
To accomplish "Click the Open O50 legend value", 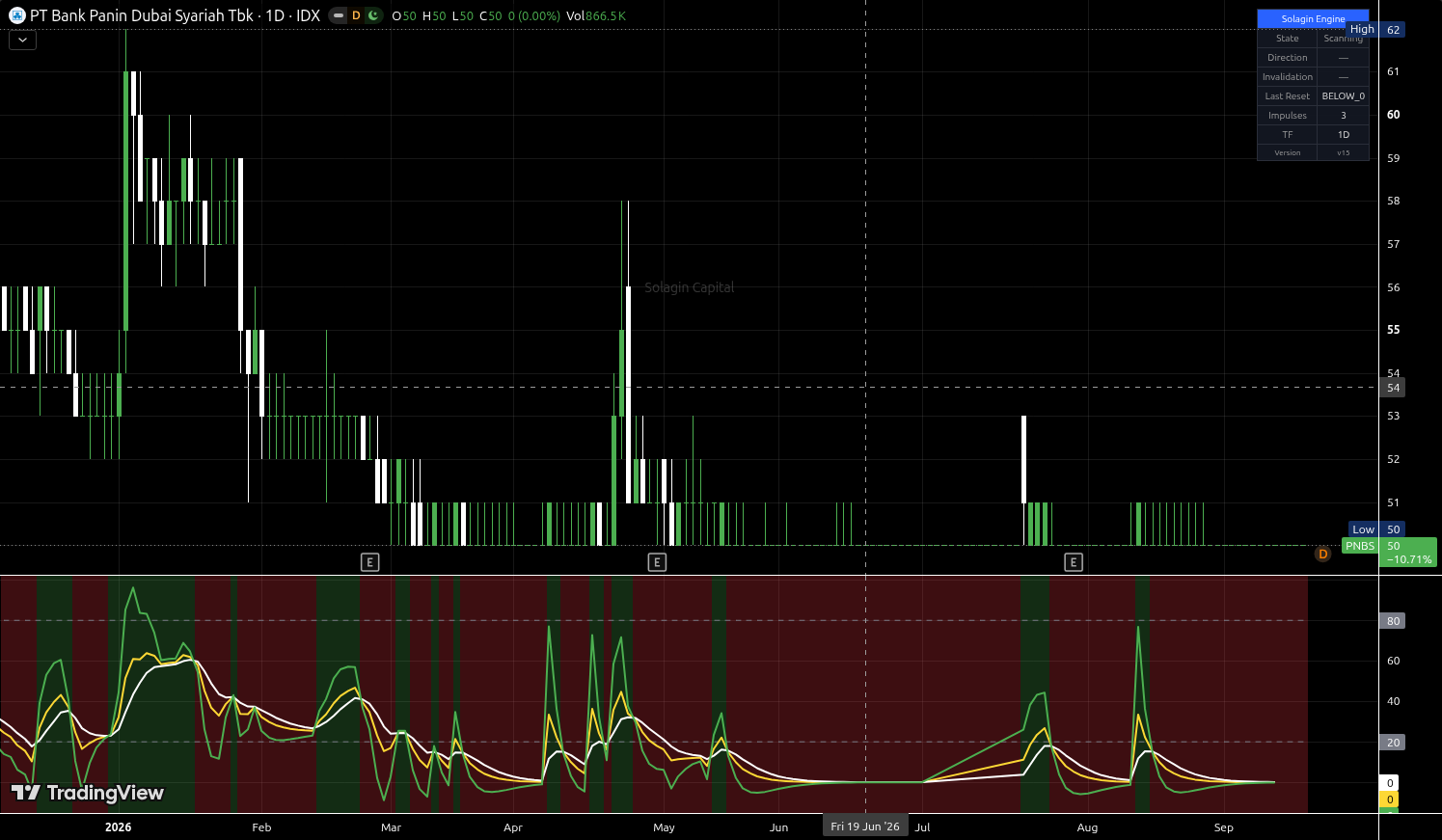I will pyautogui.click(x=404, y=15).
